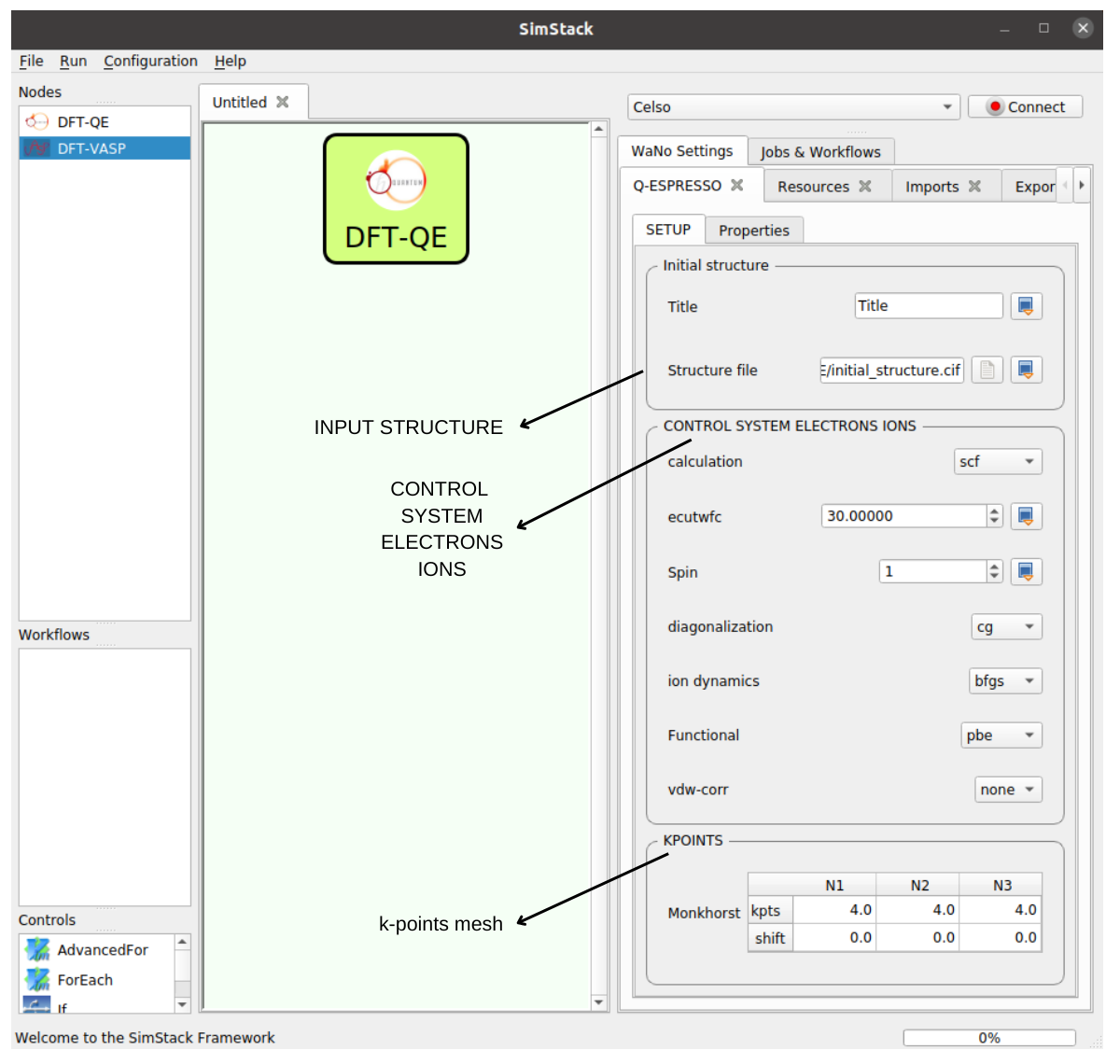
Task: Click the kpts row header
Action: tap(770, 909)
